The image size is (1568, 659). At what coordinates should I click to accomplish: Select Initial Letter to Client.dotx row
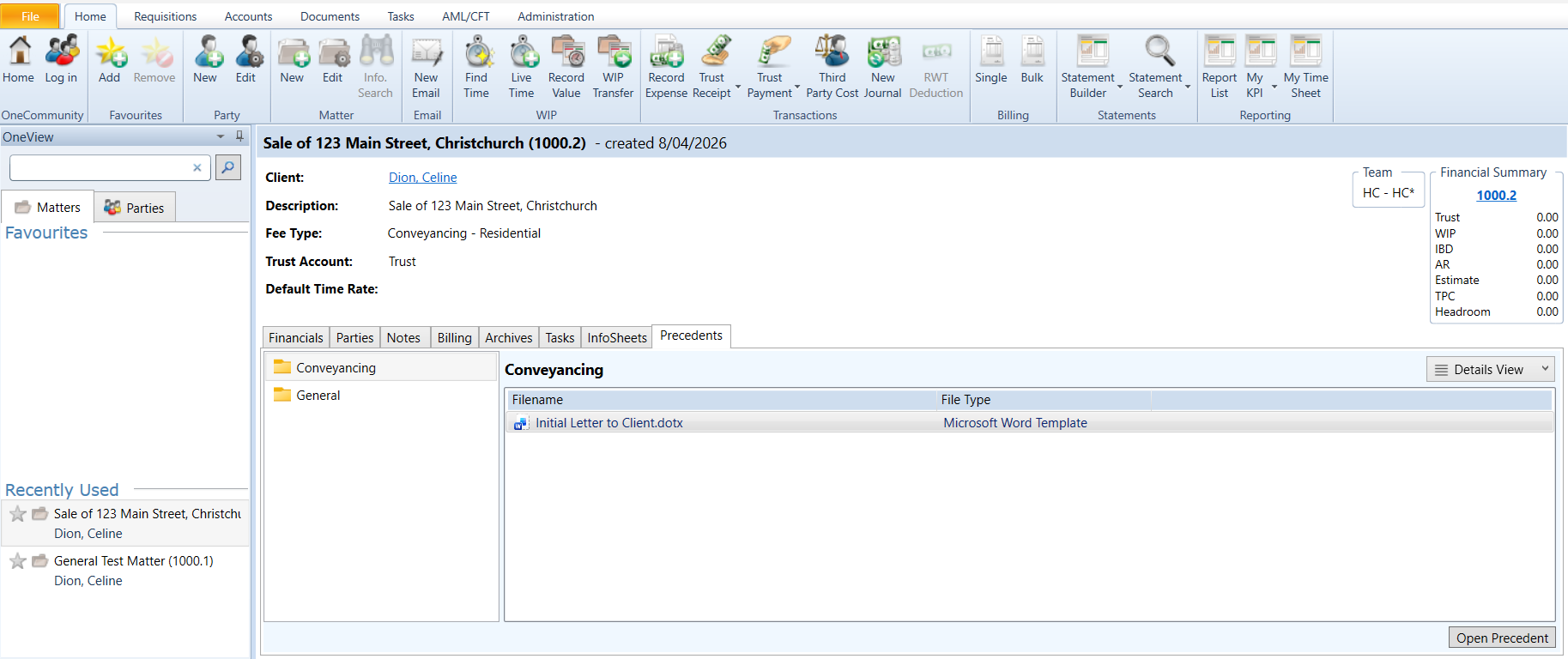(1030, 423)
